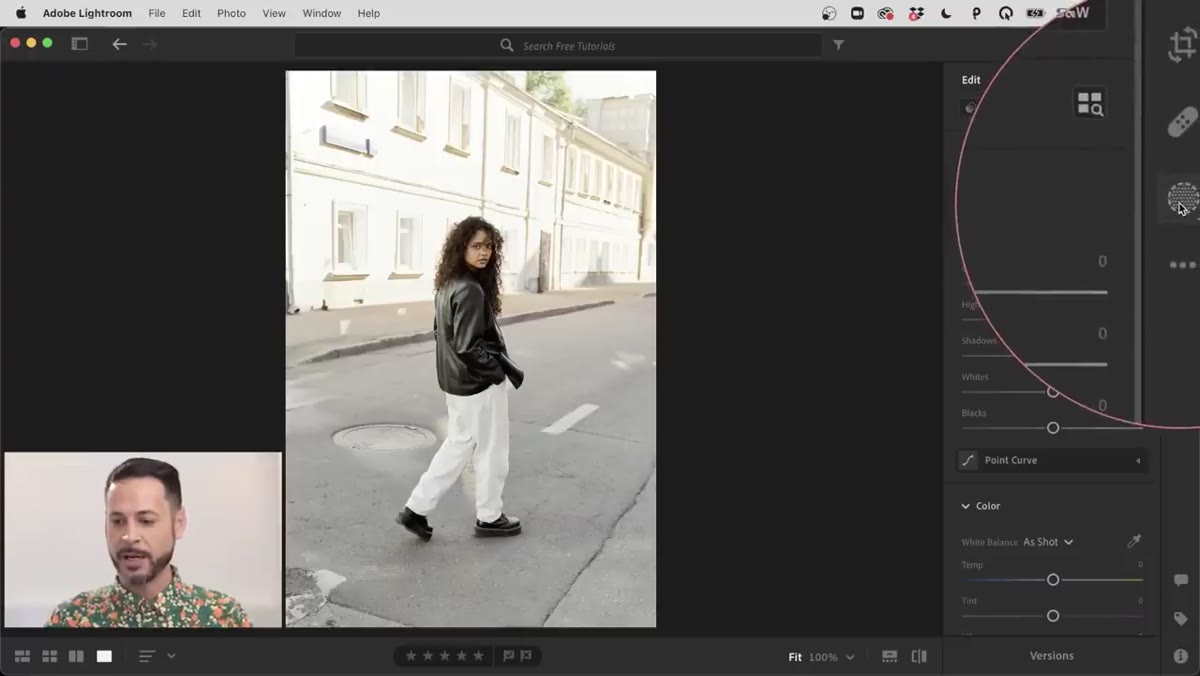The height and width of the screenshot is (676, 1200).
Task: Open the Info panel icon
Action: click(1181, 656)
